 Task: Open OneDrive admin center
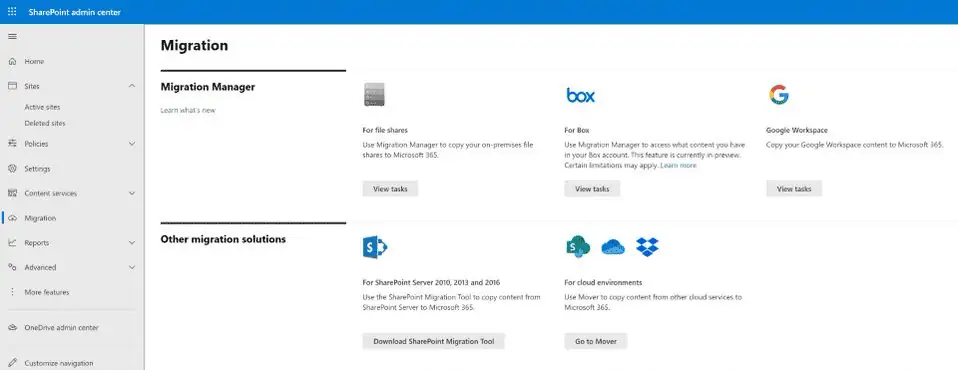[61, 328]
